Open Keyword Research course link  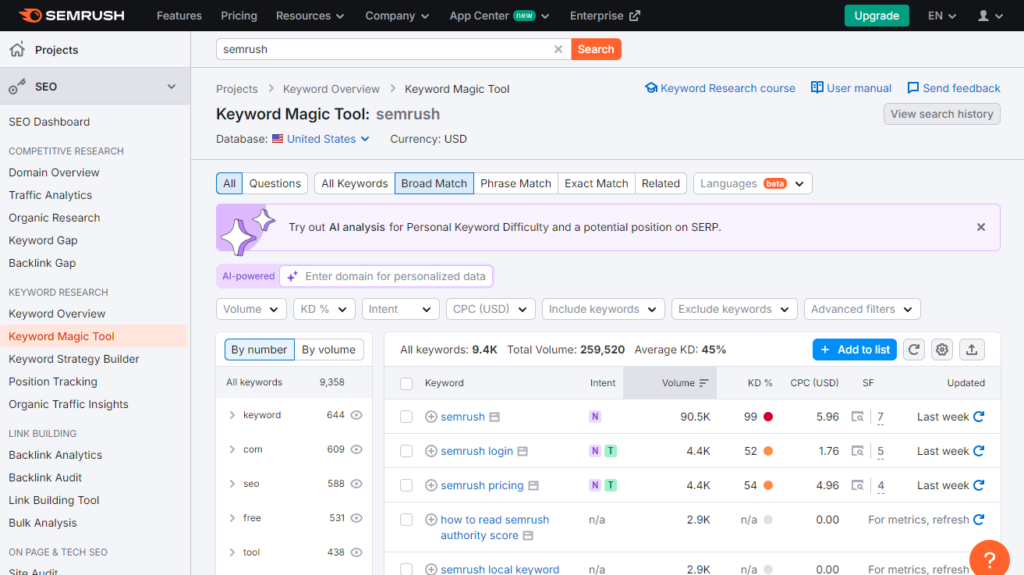[720, 88]
